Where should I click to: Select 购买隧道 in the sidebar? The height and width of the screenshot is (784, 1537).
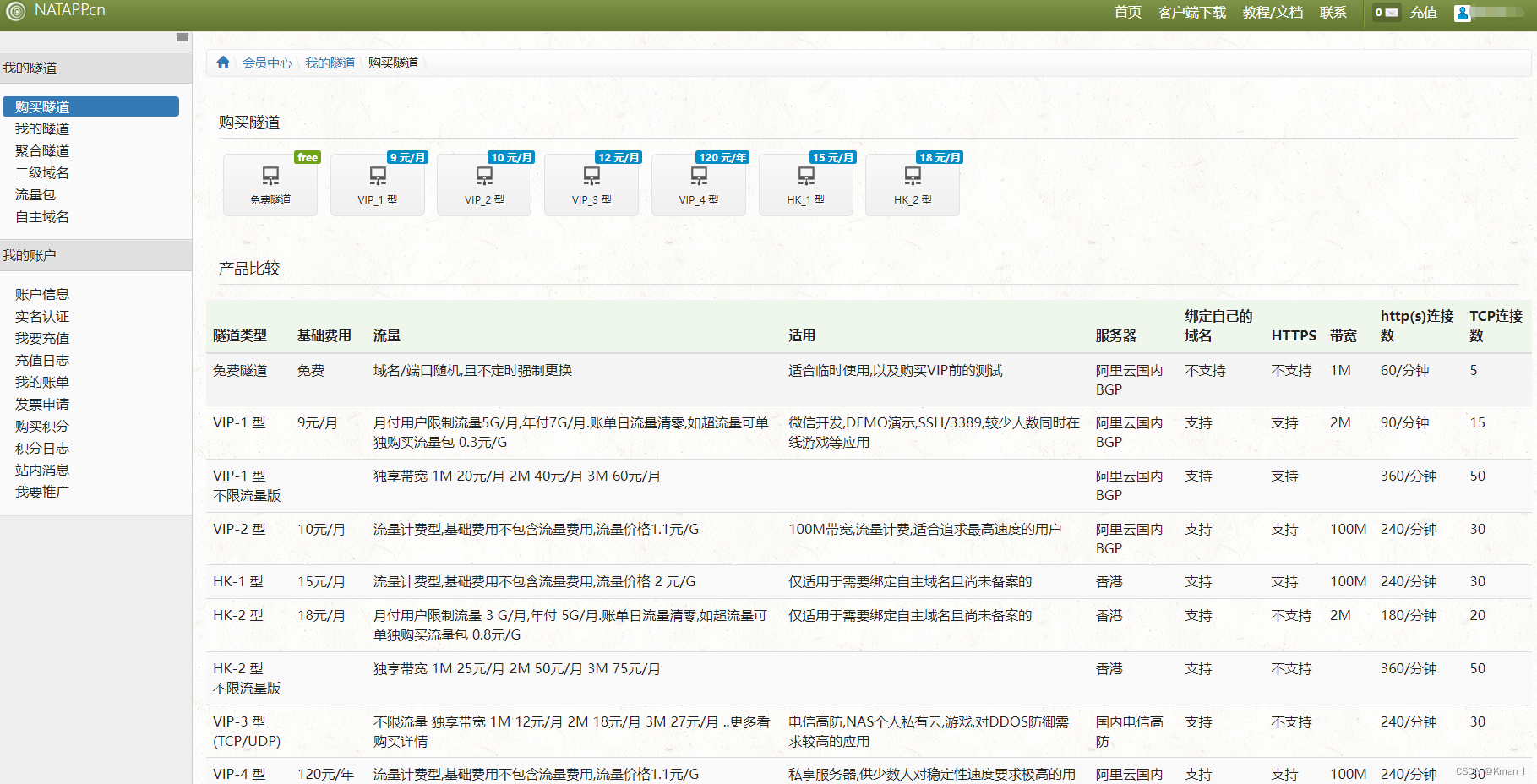(90, 106)
